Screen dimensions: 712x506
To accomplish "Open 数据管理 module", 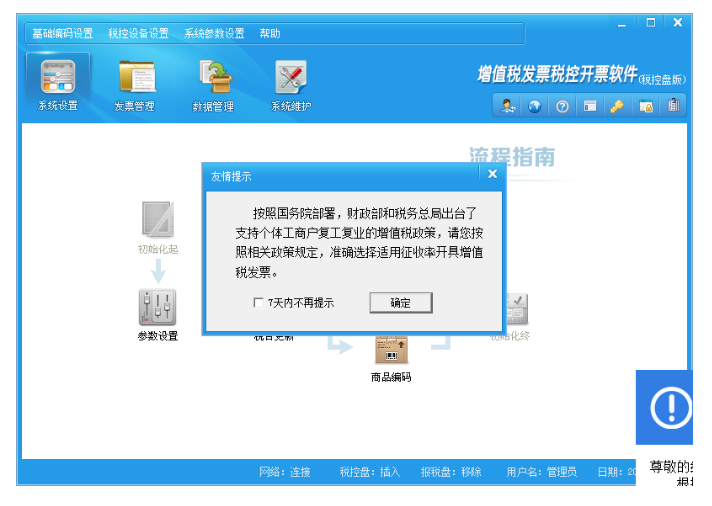I will pos(213,83).
